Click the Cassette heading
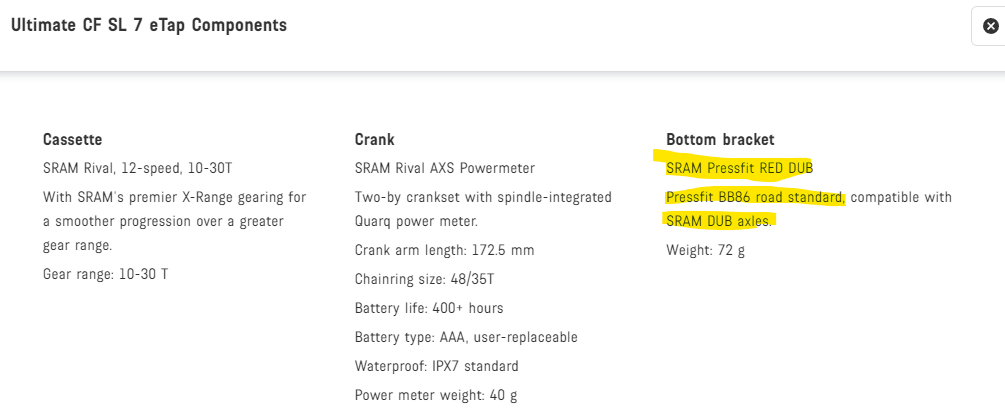 [73, 139]
